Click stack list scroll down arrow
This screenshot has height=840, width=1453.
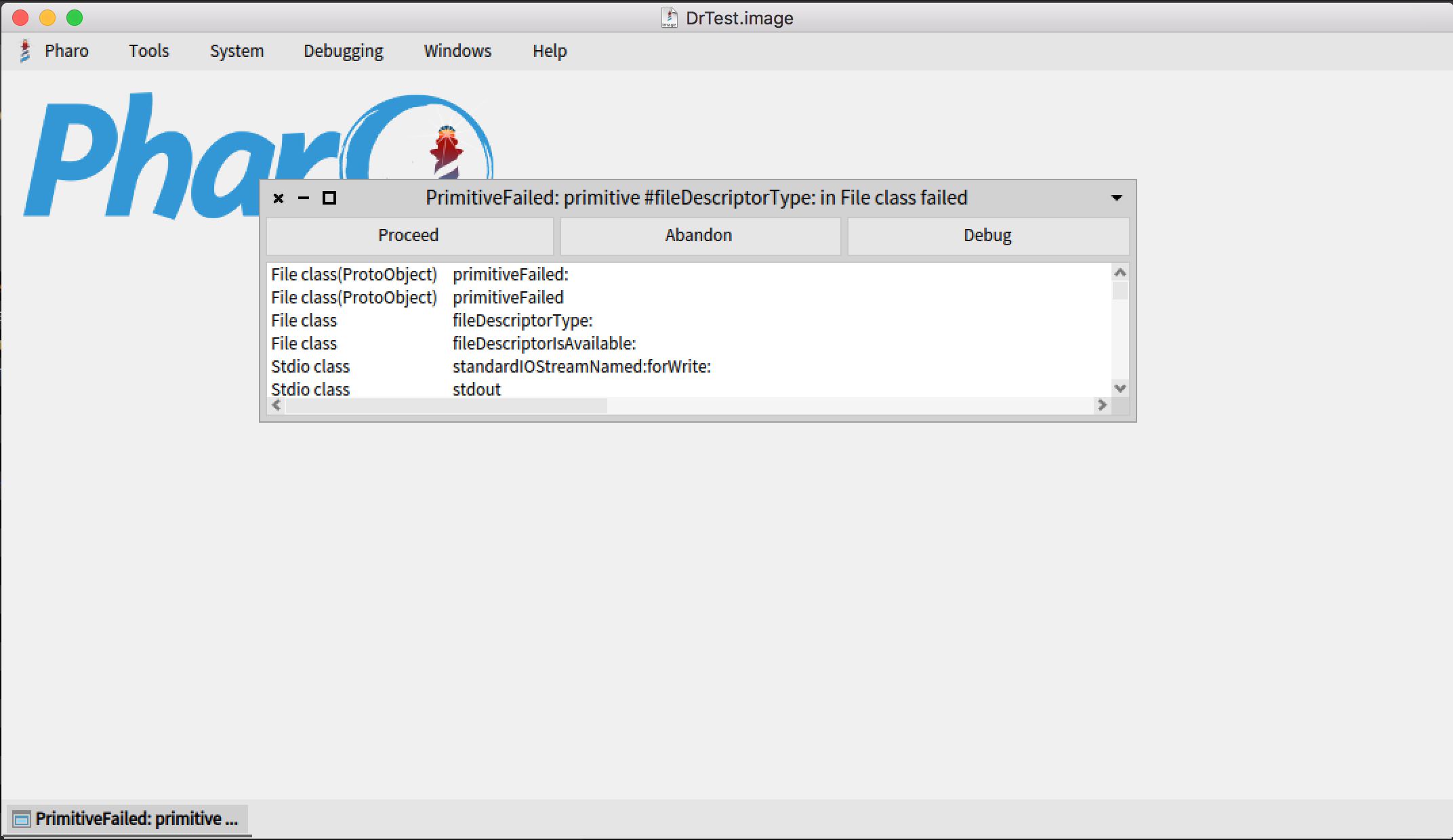pos(1120,388)
